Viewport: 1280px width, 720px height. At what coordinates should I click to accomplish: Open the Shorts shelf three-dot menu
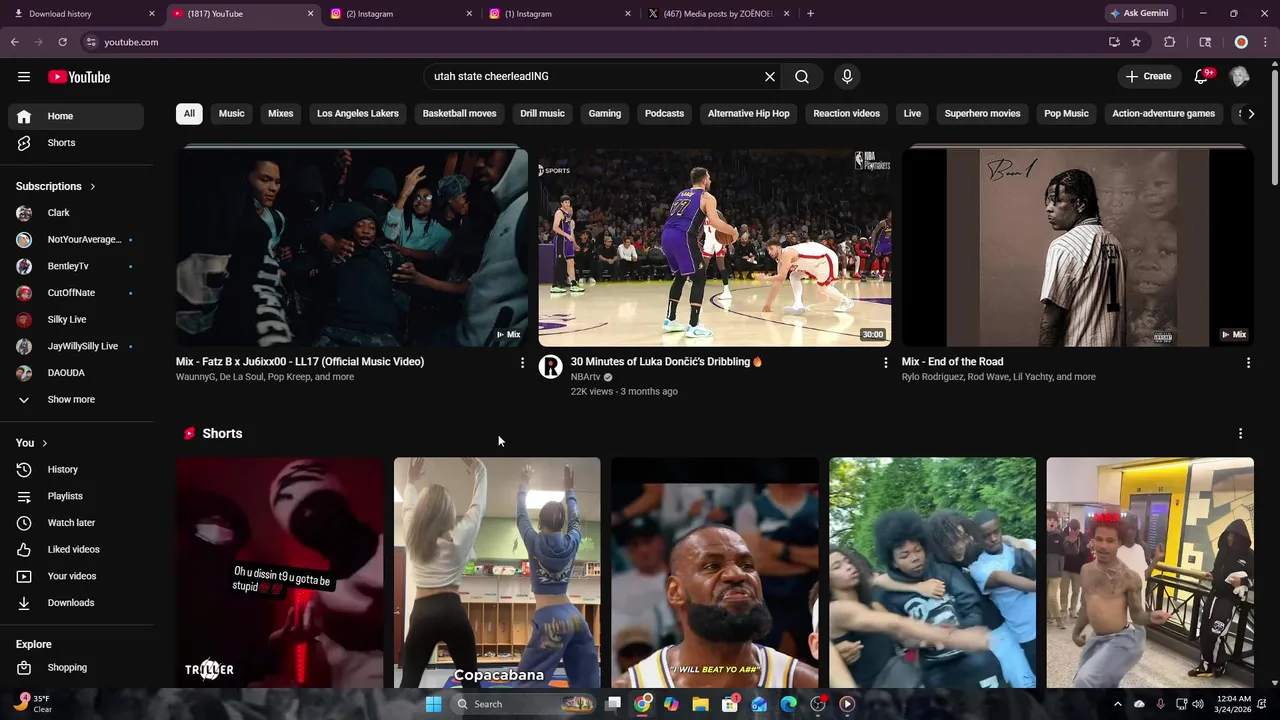1240,434
